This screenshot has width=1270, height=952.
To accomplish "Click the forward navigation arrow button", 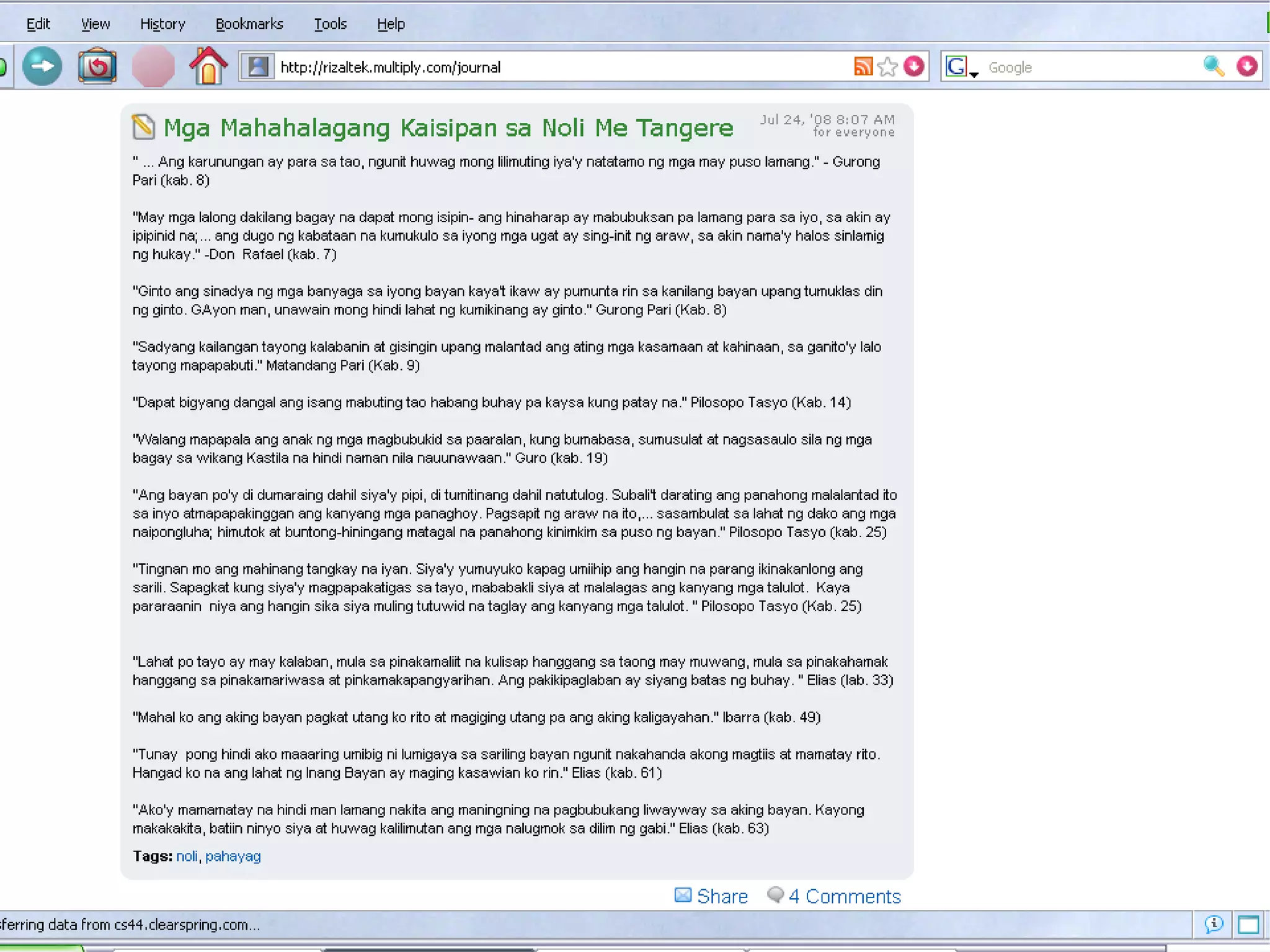I will click(x=42, y=66).
